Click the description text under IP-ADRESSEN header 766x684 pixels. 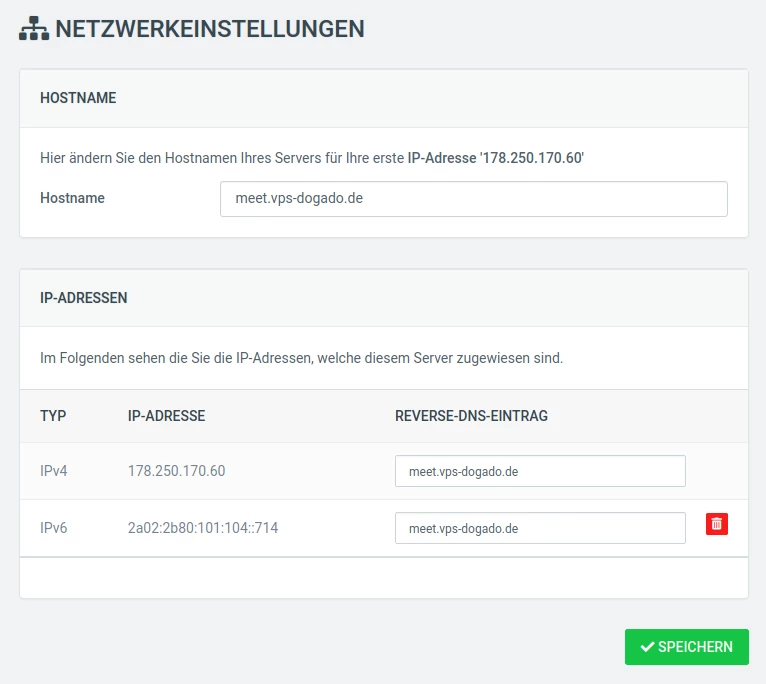[x=301, y=358]
